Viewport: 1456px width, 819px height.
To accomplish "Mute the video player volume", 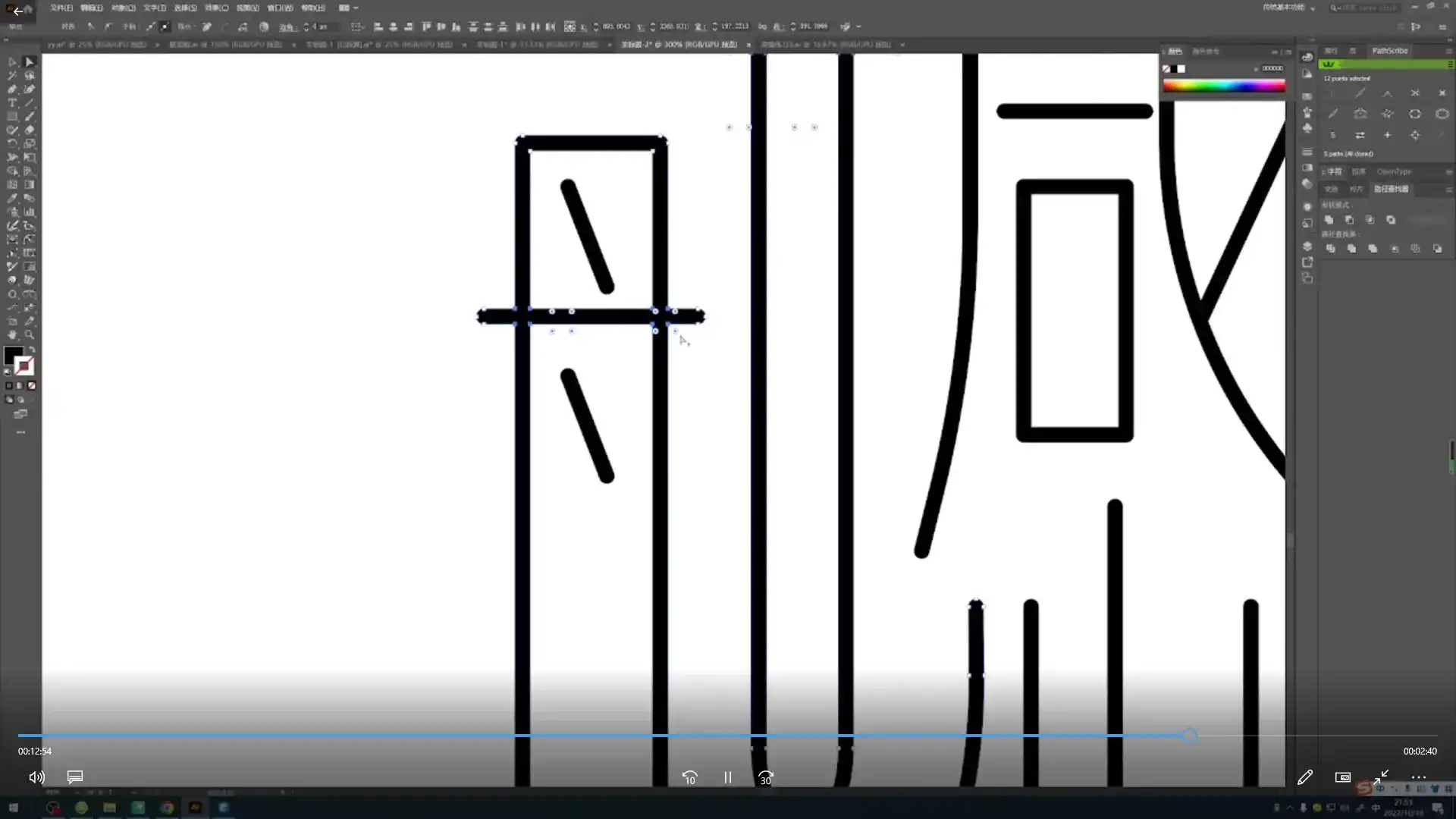I will pos(36,777).
